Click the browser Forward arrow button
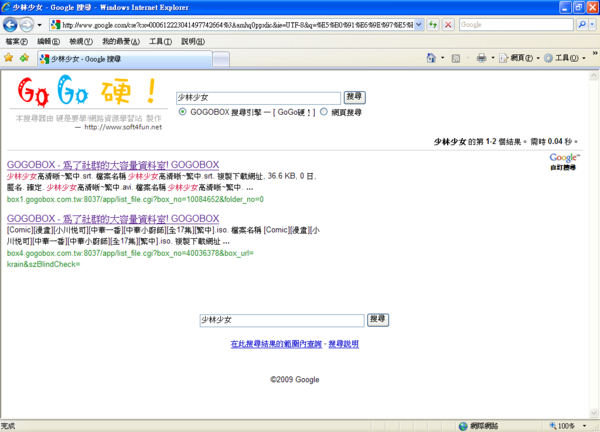The image size is (600, 432). 26,25
